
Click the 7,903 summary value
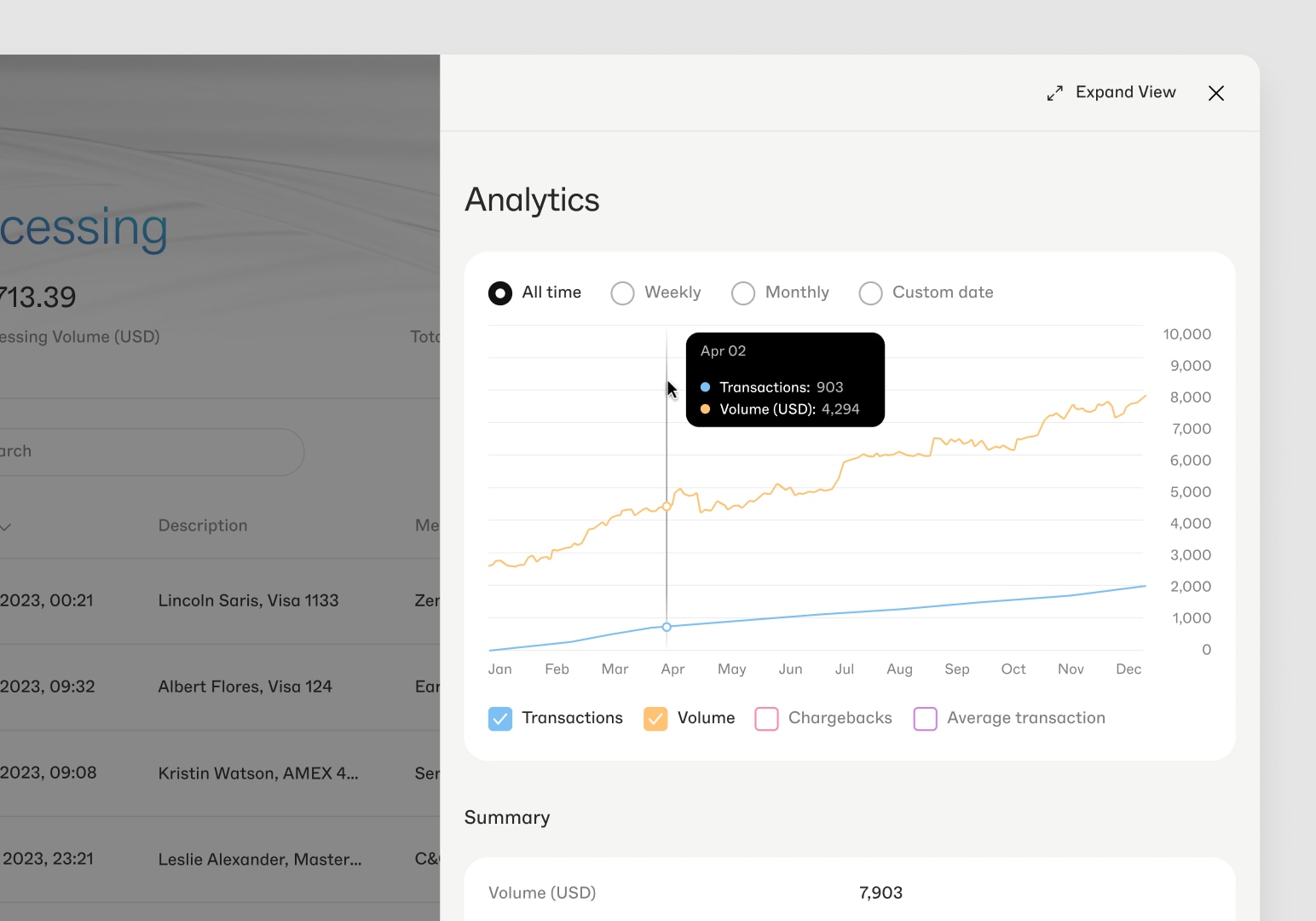coord(880,893)
